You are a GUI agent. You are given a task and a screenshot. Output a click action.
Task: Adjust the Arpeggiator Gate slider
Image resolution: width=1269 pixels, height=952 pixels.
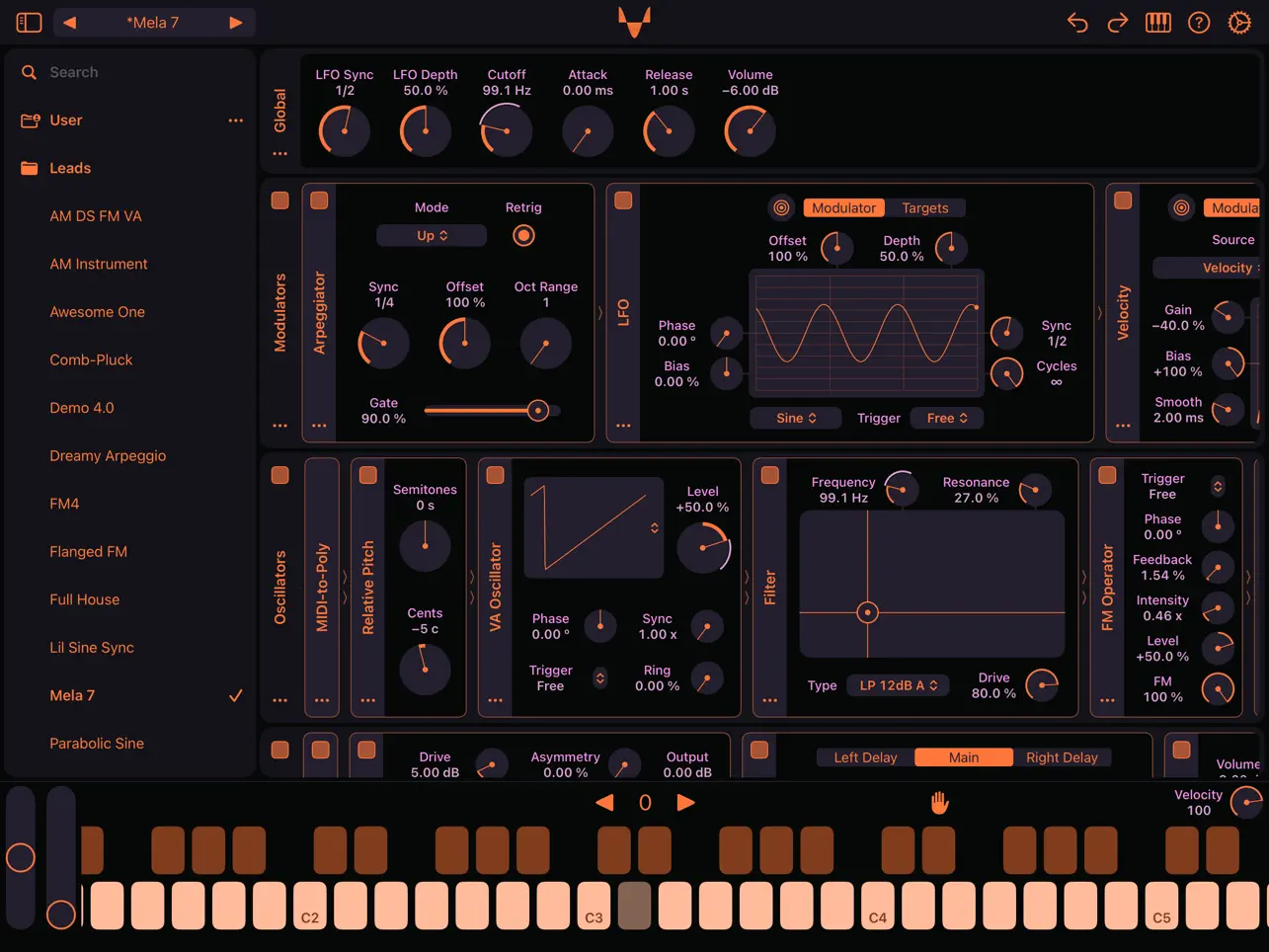492,410
